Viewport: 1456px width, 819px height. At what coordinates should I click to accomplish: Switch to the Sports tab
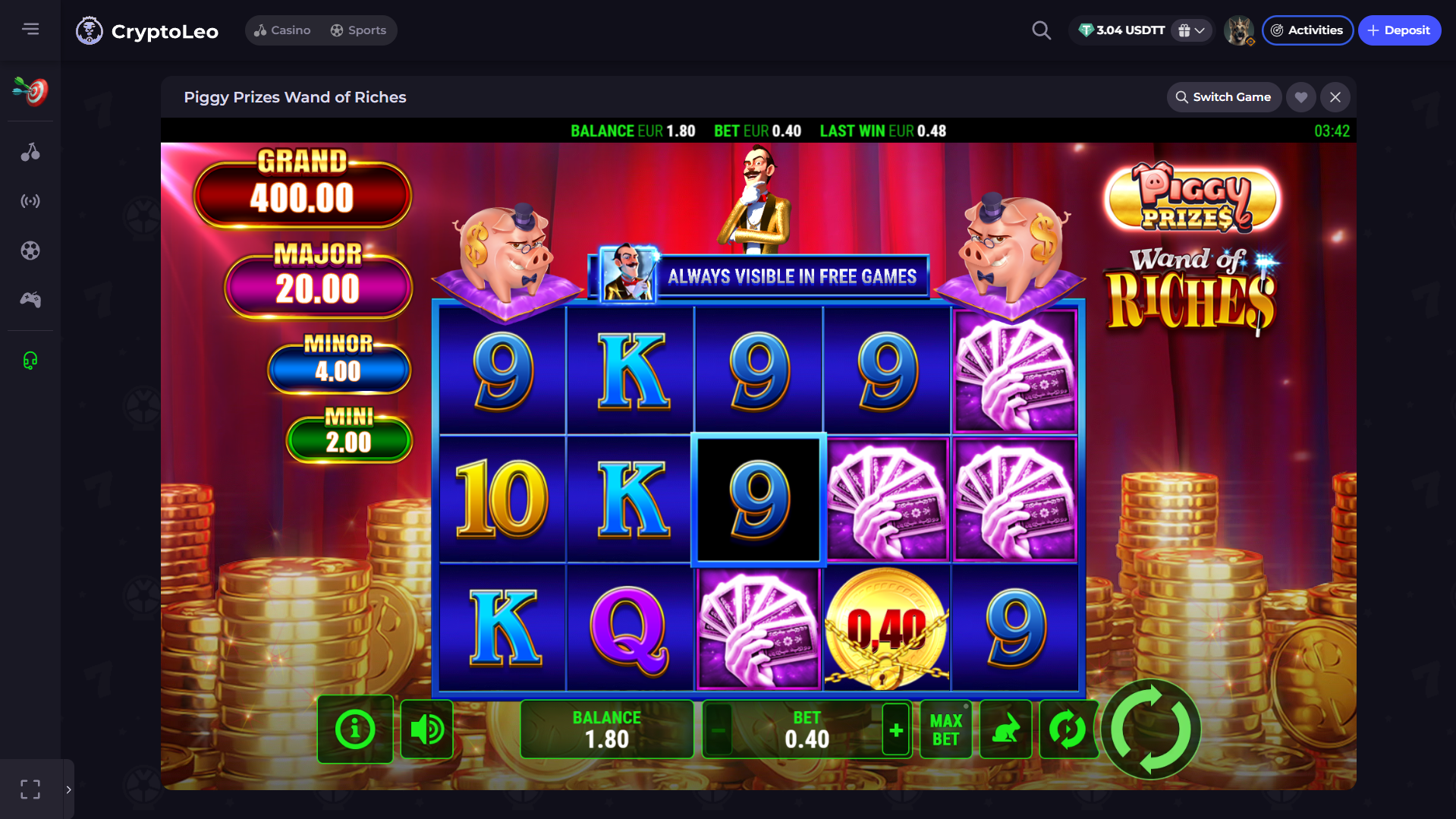[359, 30]
